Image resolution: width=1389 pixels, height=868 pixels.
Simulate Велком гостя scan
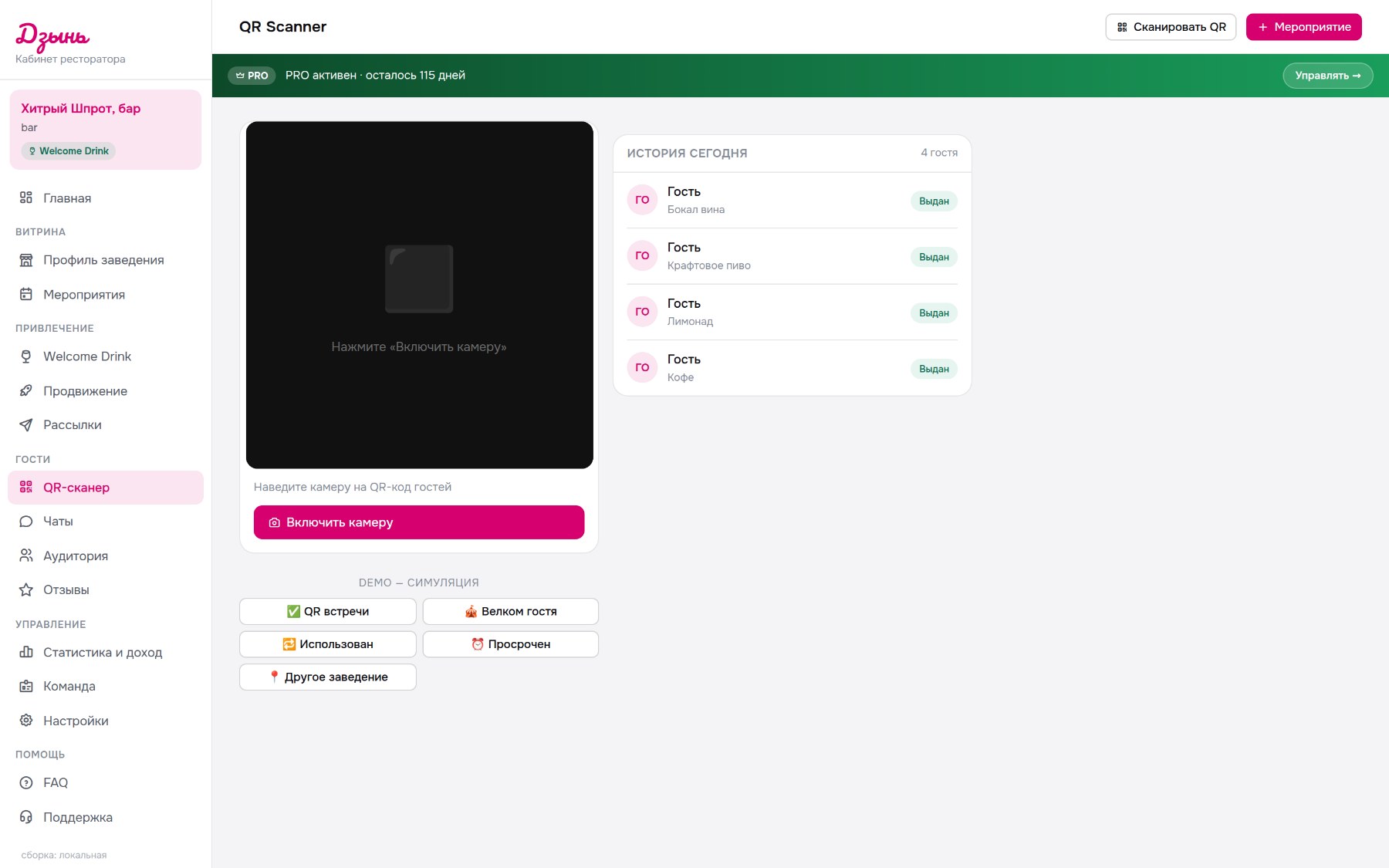tap(511, 611)
